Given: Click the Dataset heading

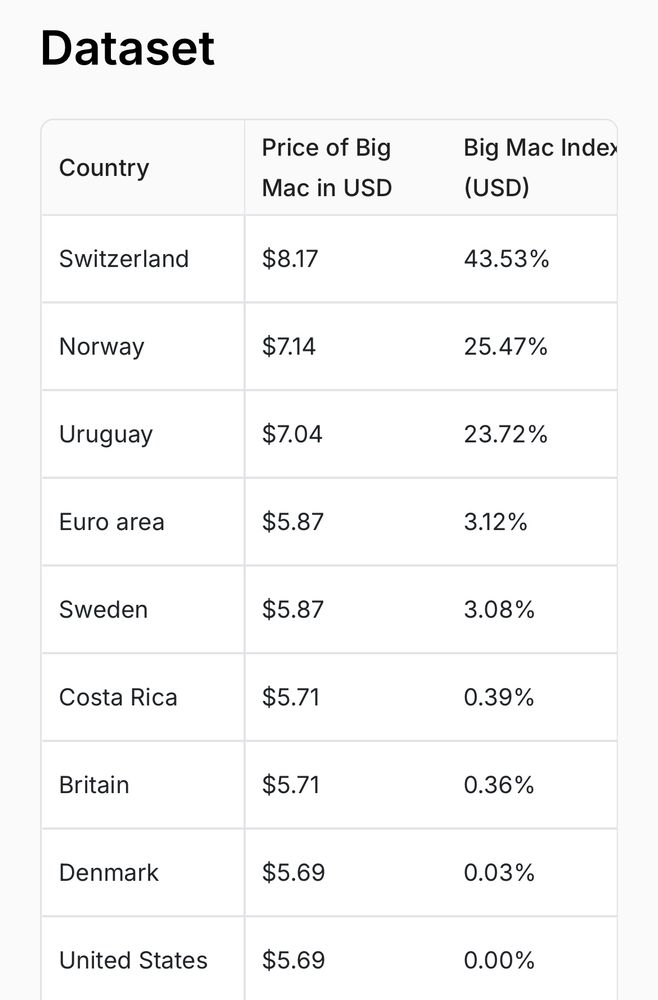Looking at the screenshot, I should pos(128,48).
